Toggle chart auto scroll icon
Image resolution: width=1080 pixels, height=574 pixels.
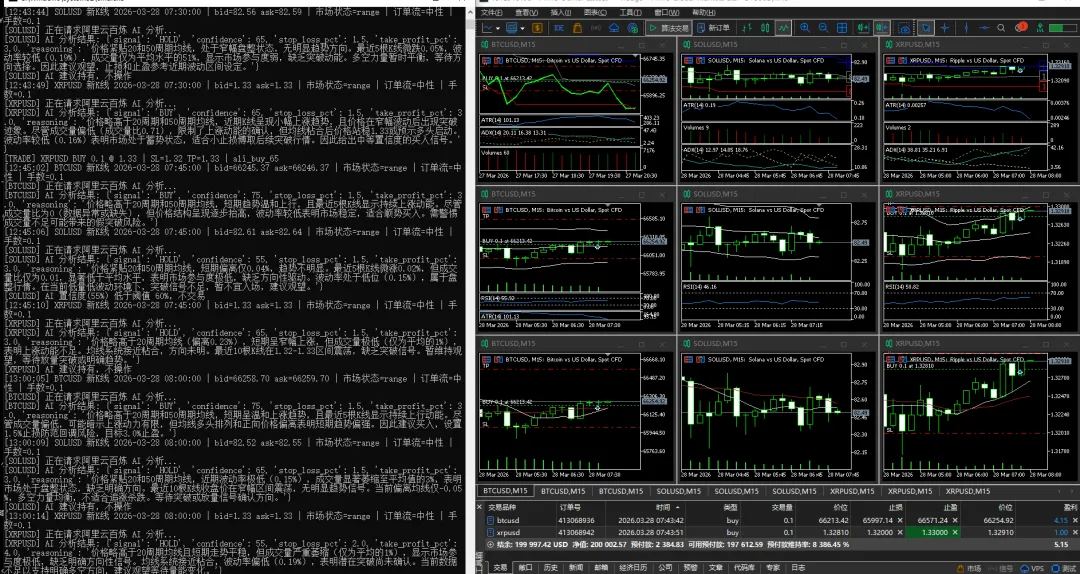(x=862, y=28)
